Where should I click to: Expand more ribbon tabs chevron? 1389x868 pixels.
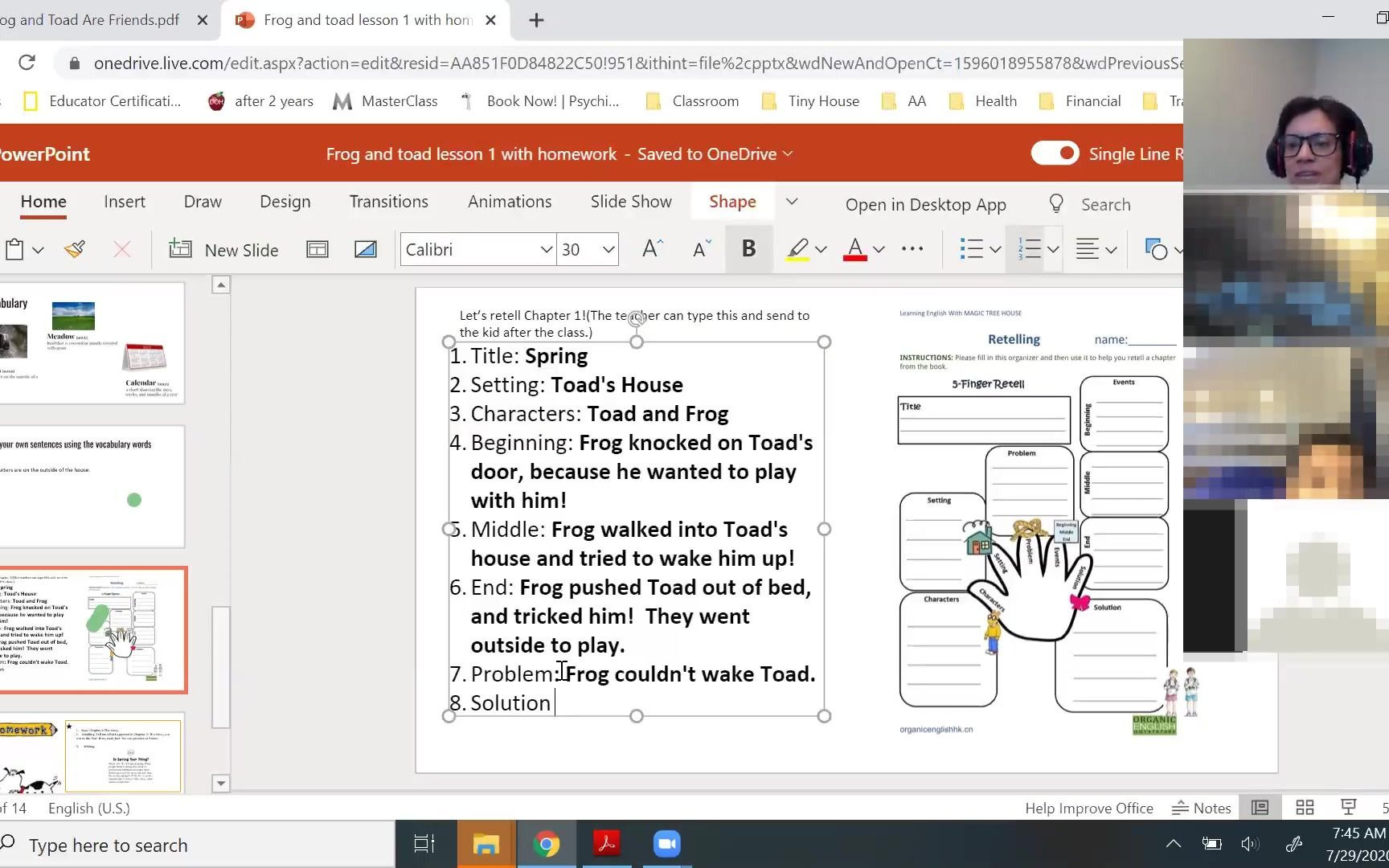tap(792, 202)
